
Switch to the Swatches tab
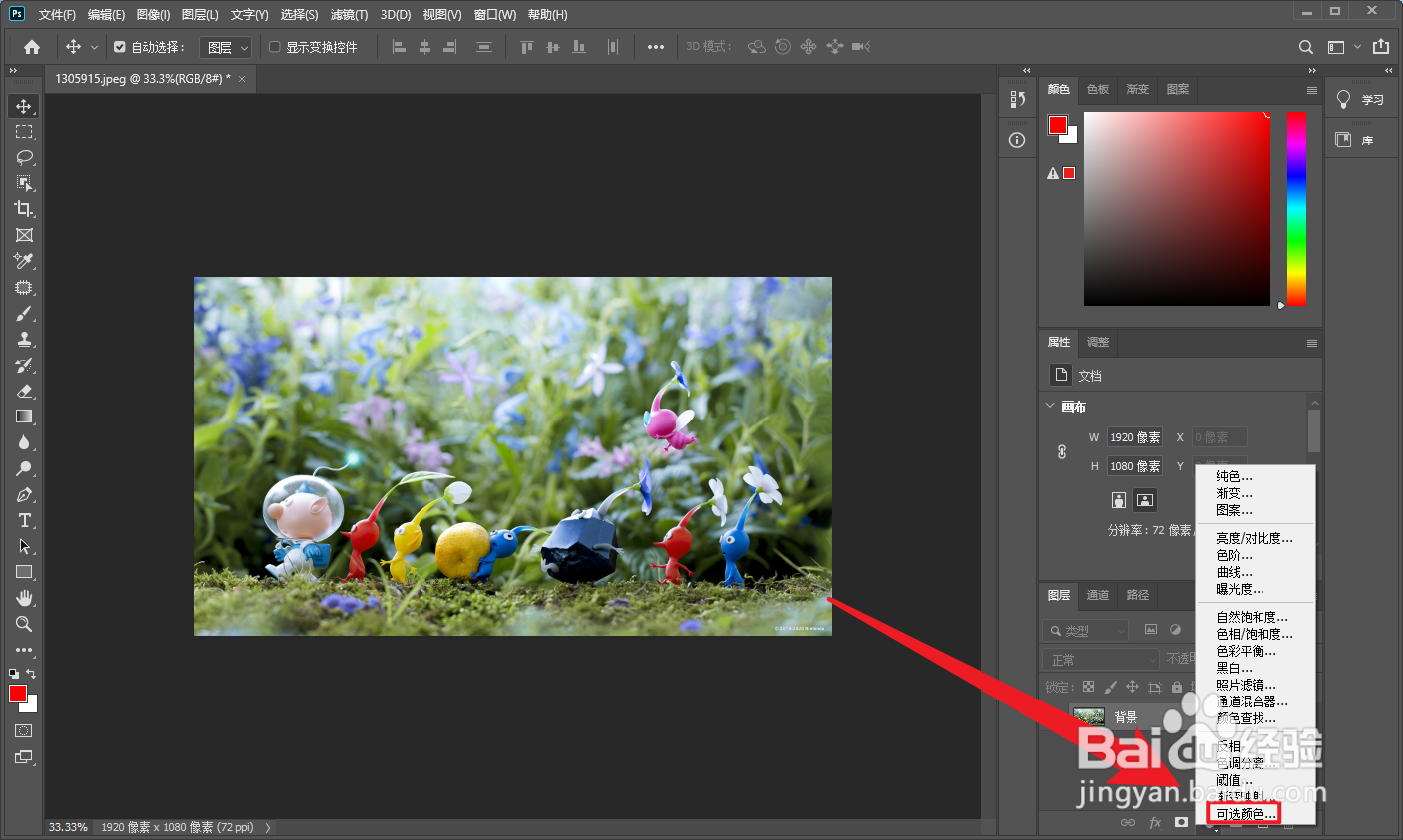(1098, 89)
